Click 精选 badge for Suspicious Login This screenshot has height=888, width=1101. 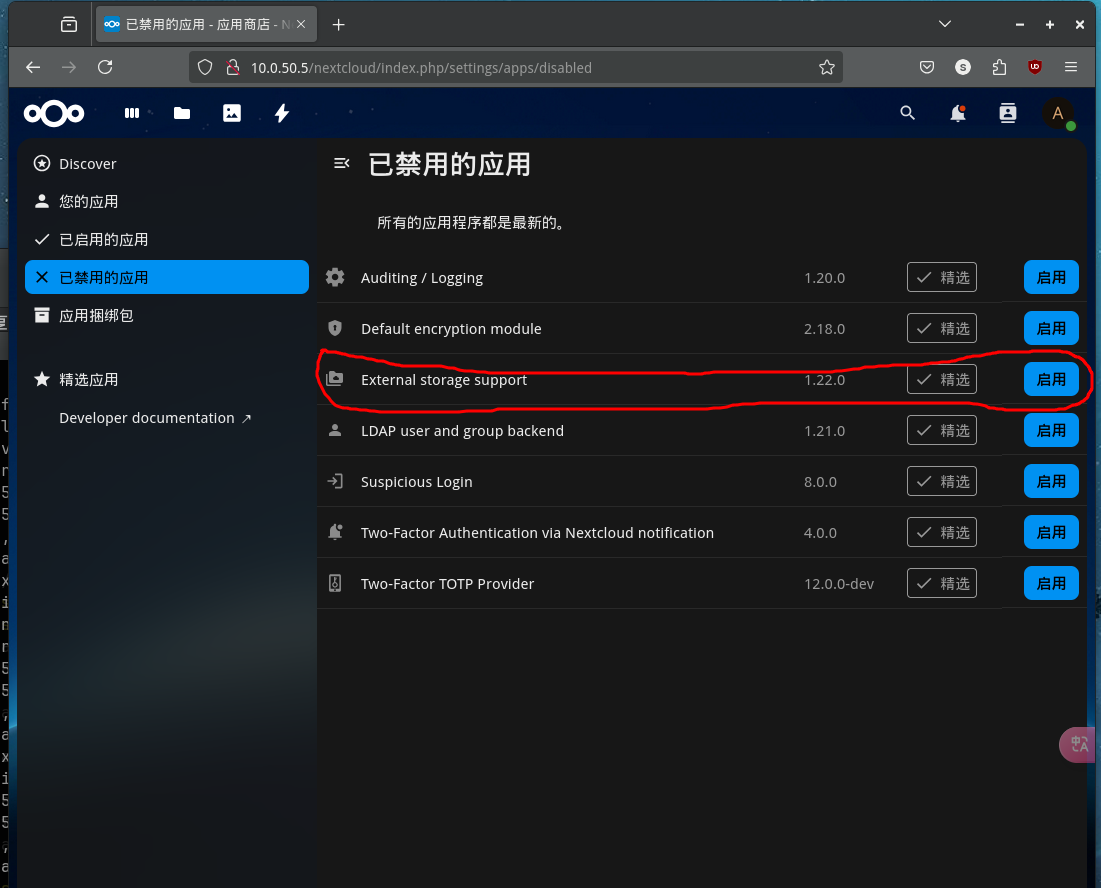click(x=942, y=482)
